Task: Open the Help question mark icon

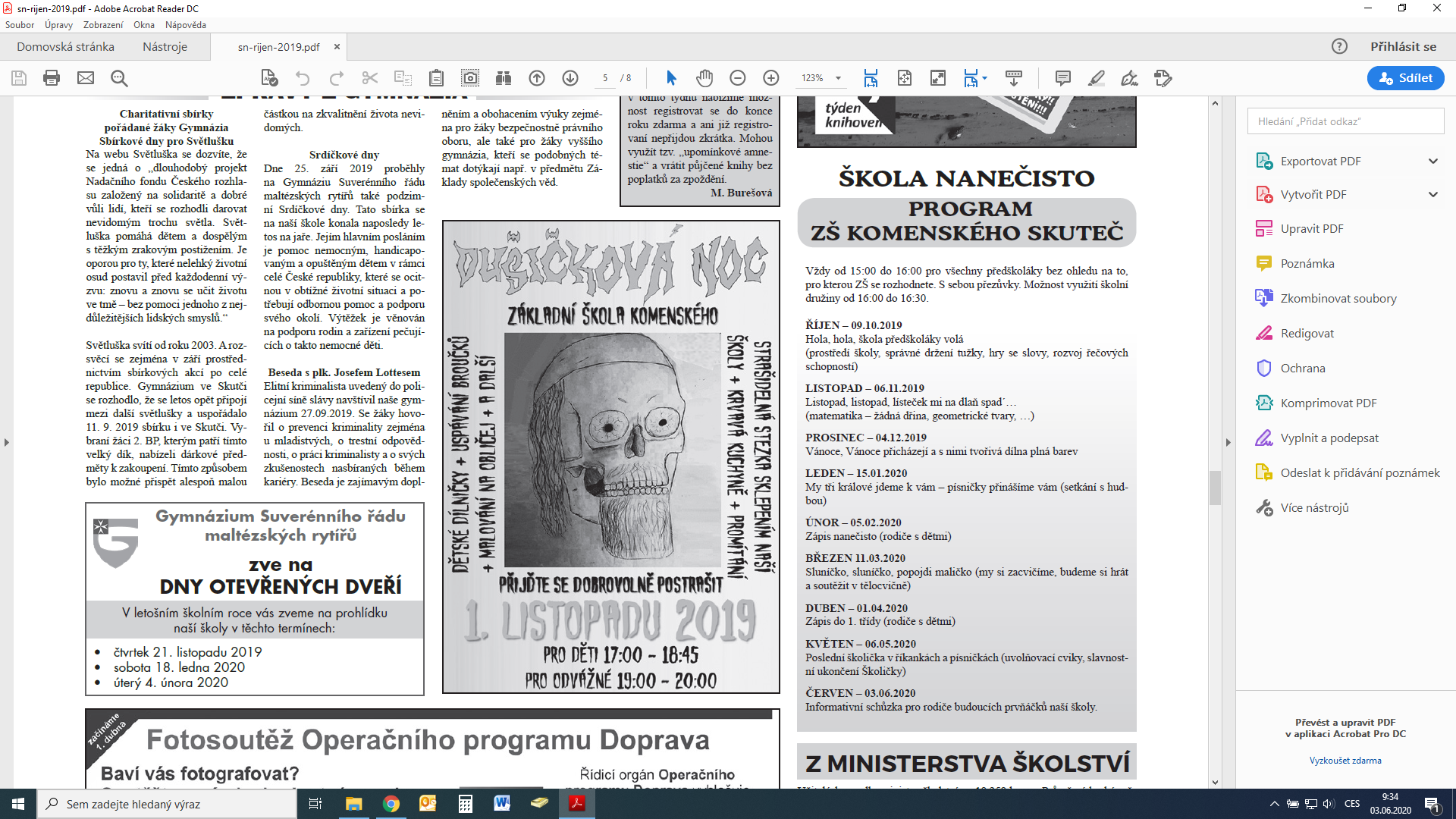Action: (1340, 46)
